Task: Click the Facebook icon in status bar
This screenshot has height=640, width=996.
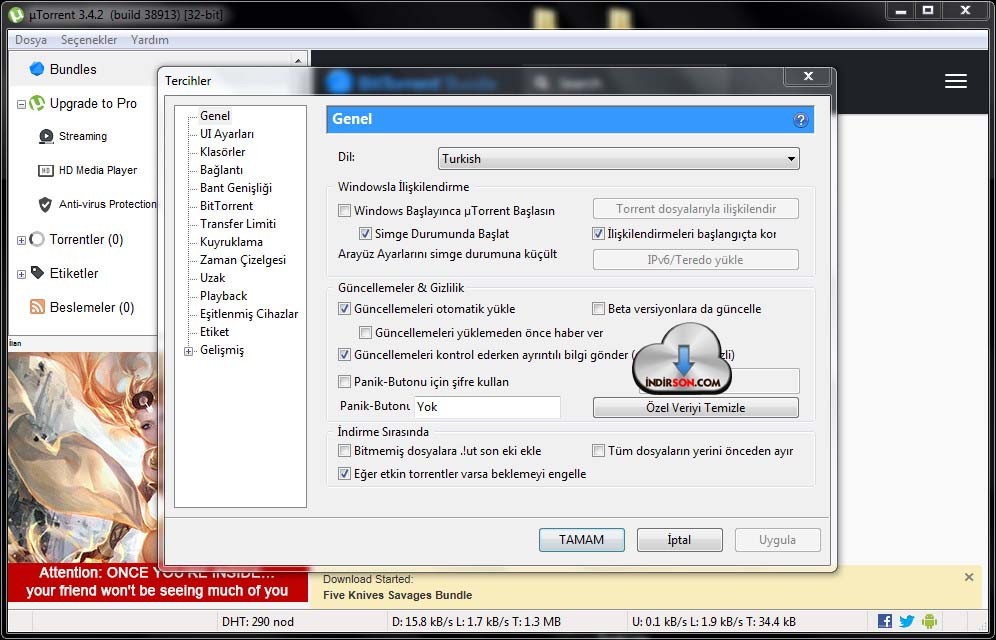Action: (885, 621)
